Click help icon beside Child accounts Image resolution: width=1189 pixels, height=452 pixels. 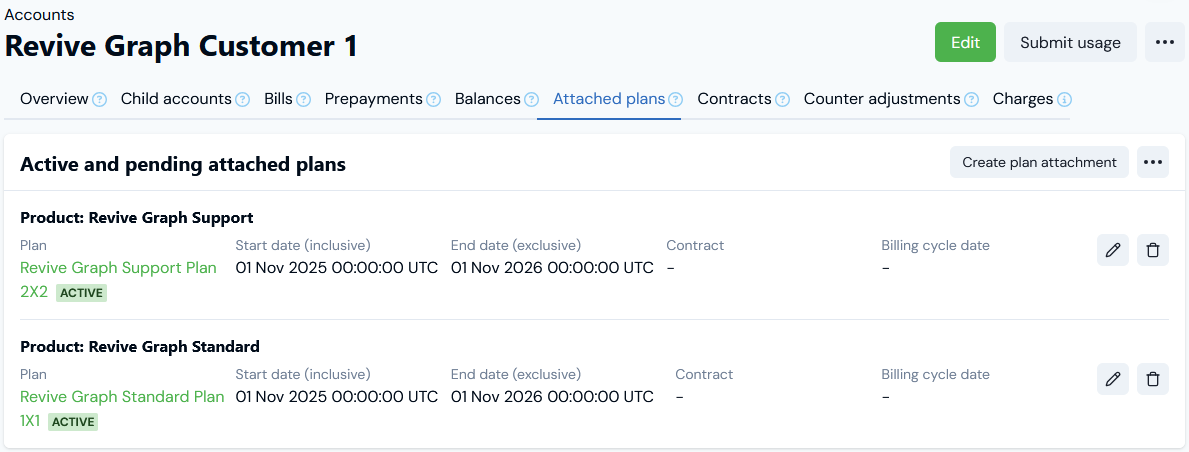point(243,100)
